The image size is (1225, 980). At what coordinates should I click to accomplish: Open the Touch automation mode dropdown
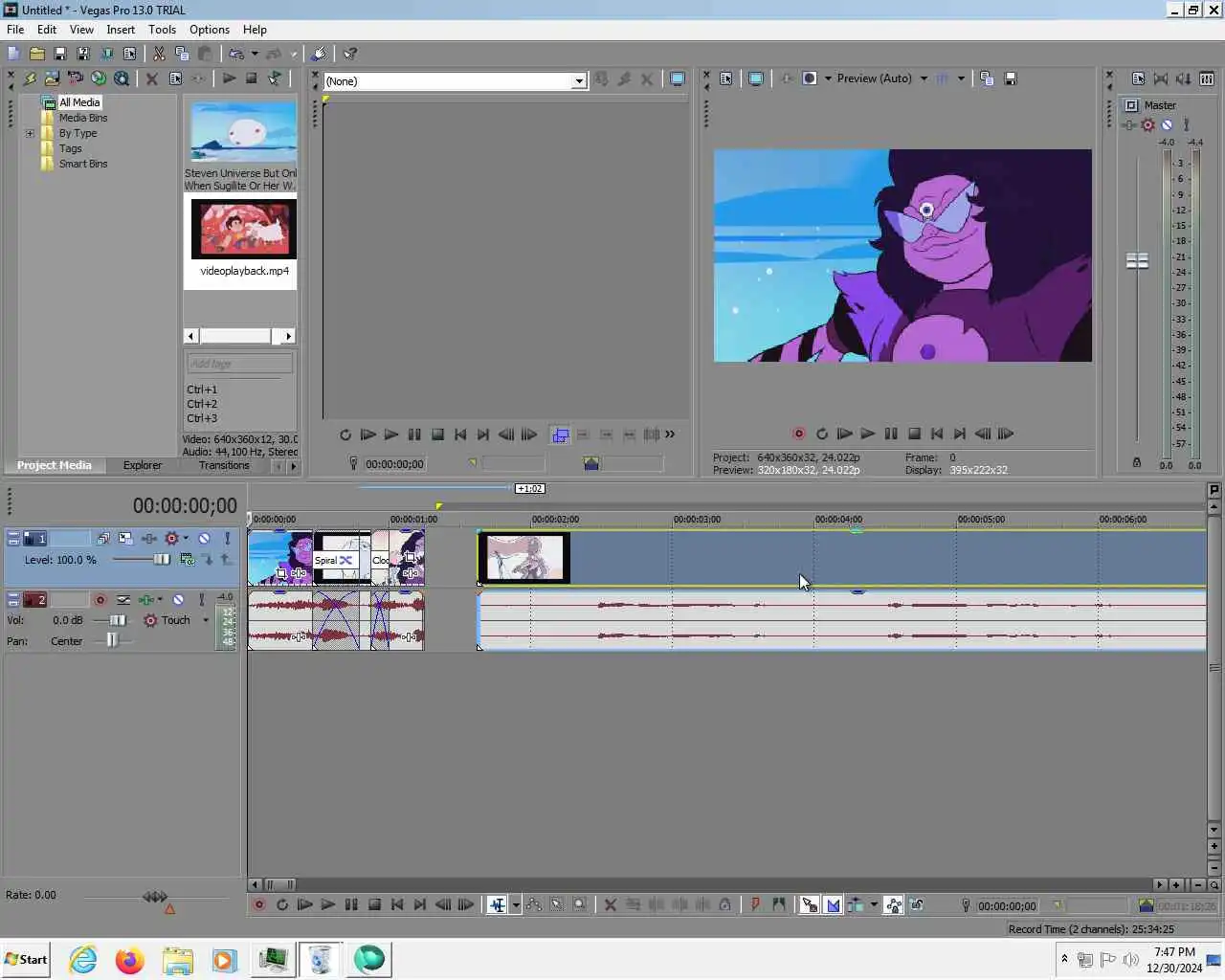click(x=206, y=620)
